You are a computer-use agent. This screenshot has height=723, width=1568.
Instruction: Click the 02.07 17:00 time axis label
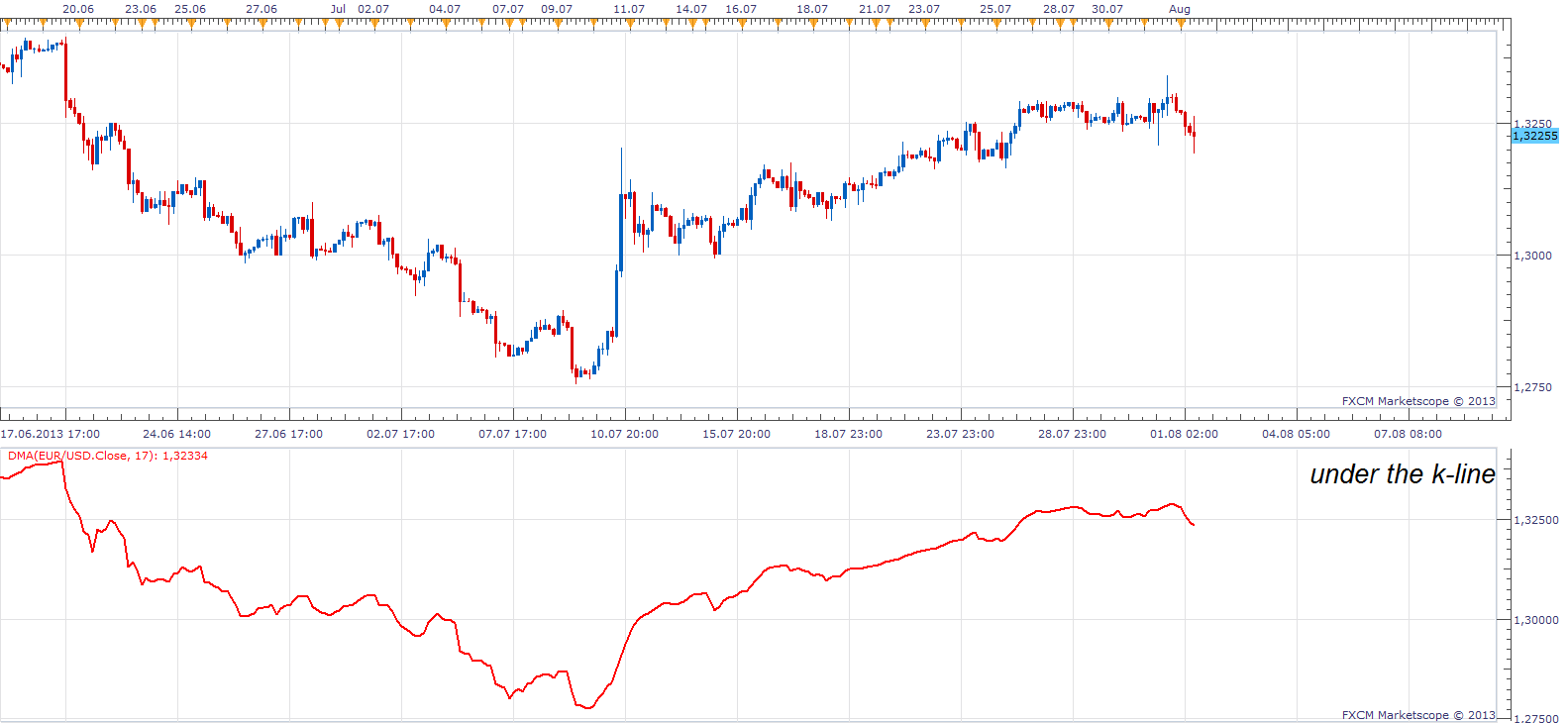coord(400,434)
